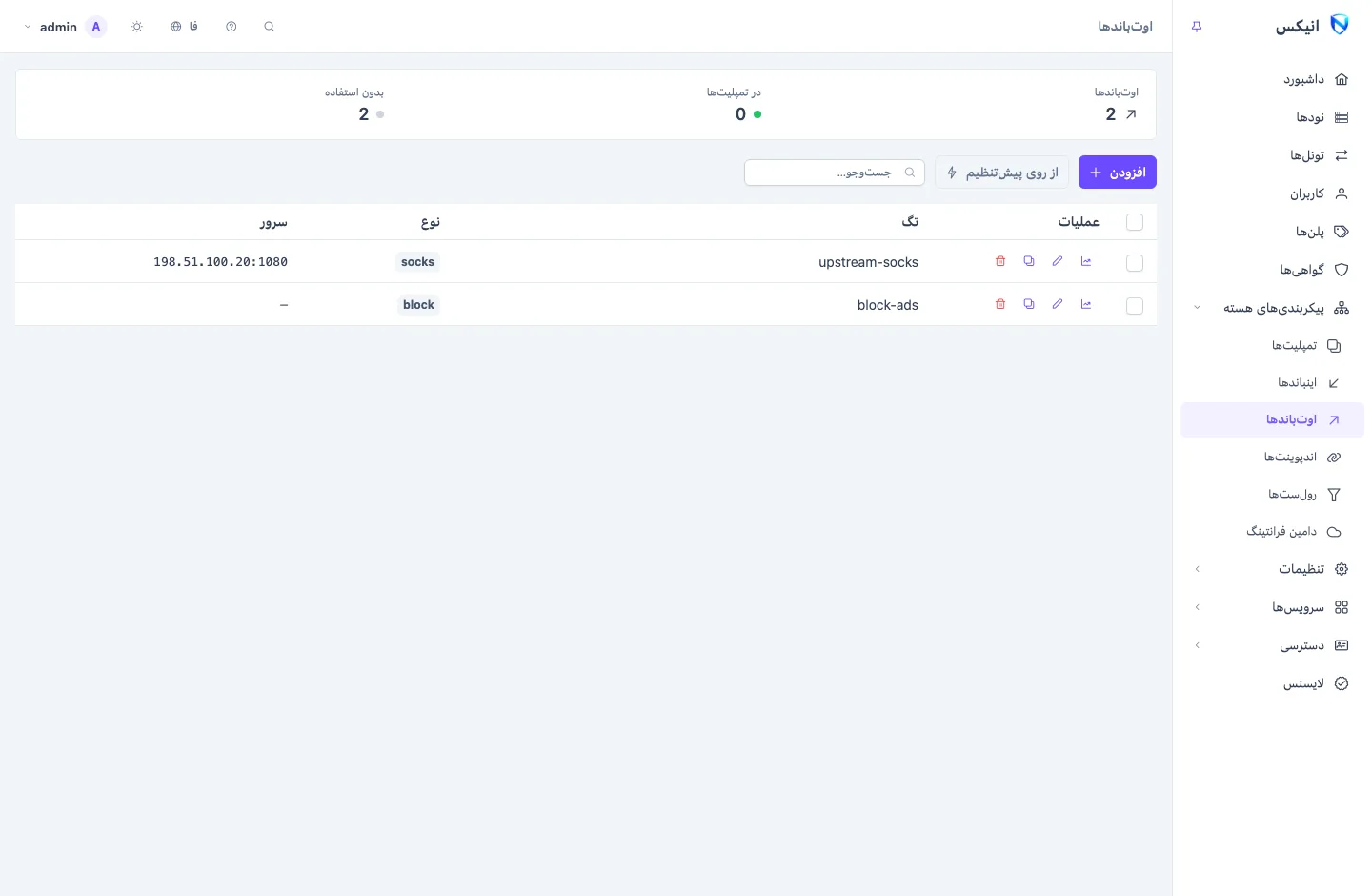
Task: Delete the block-ads outbound
Action: click(x=1000, y=304)
